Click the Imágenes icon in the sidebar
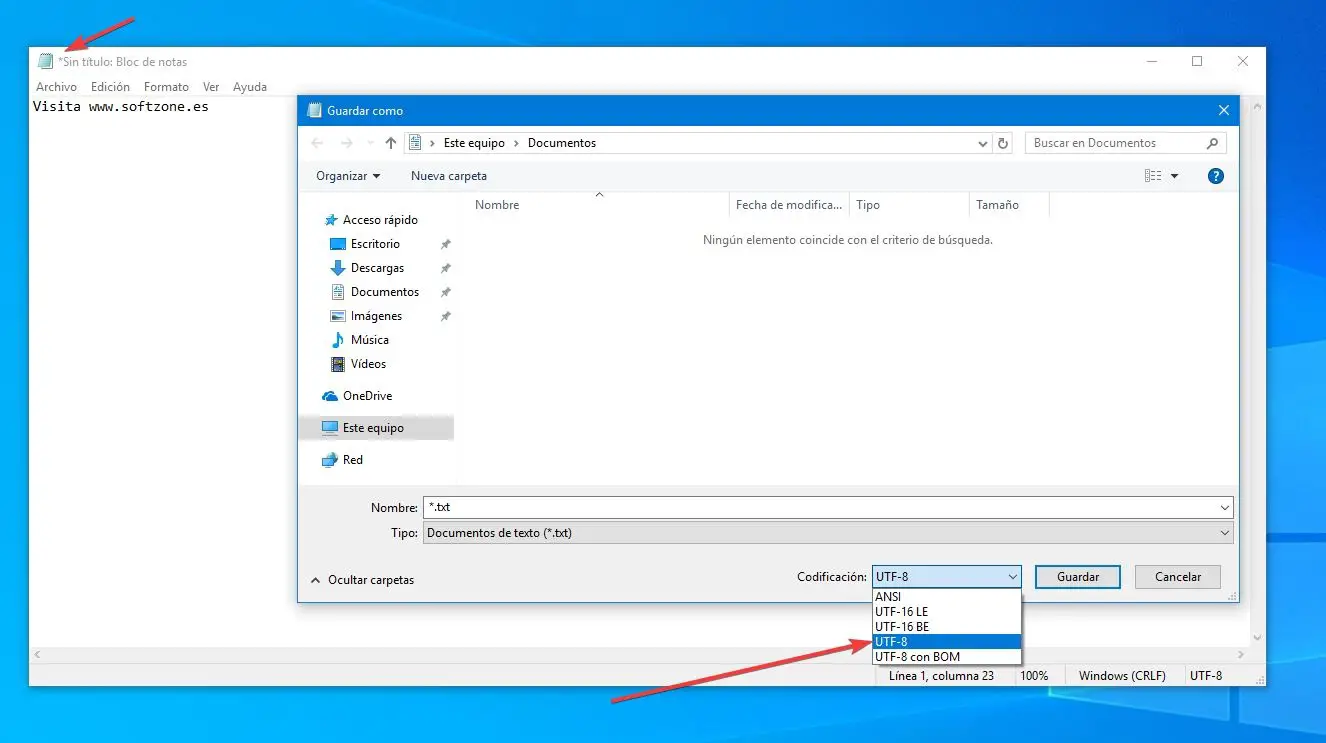The image size is (1326, 743). [338, 316]
